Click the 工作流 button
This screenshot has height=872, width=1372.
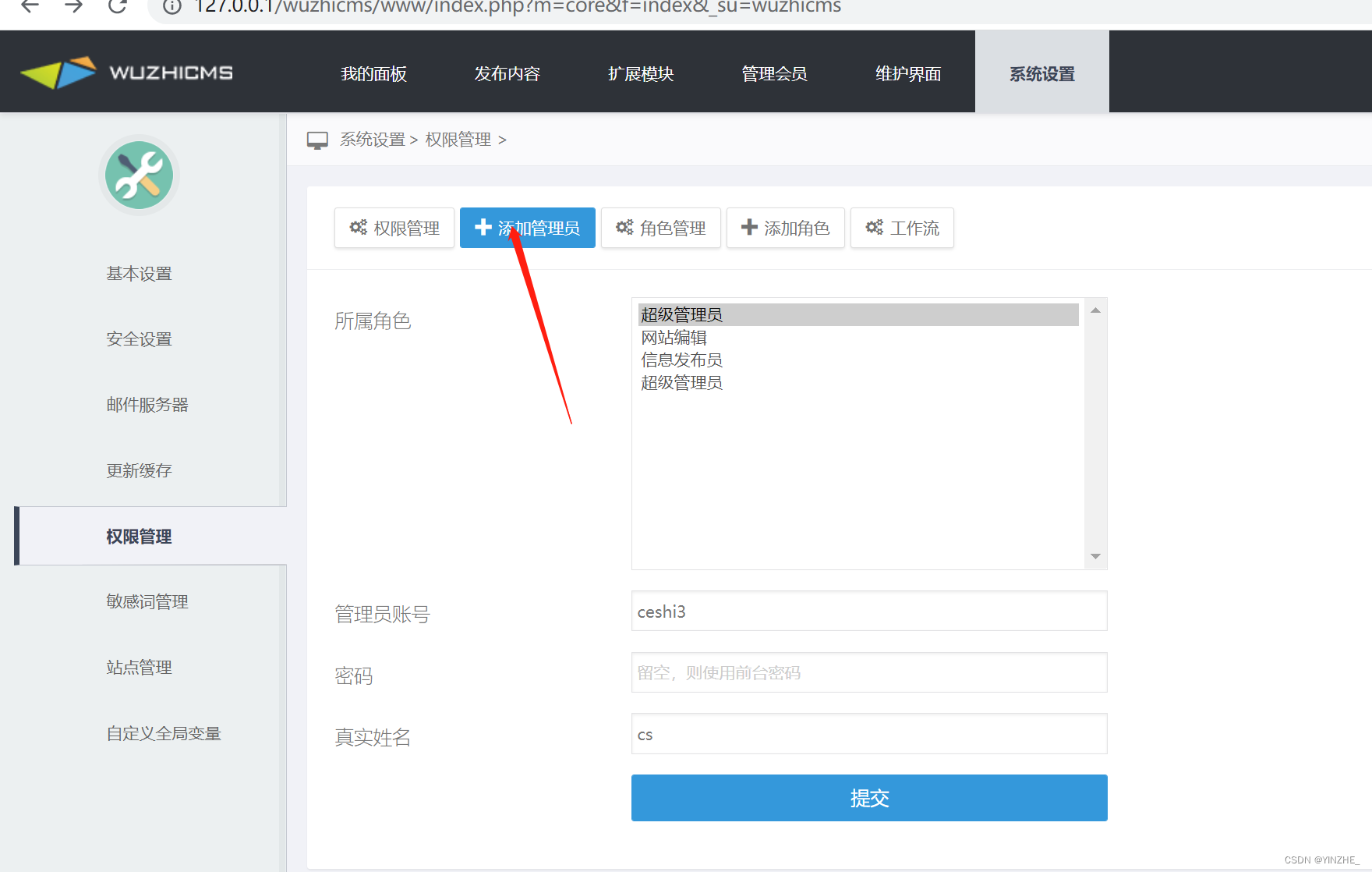(x=902, y=228)
